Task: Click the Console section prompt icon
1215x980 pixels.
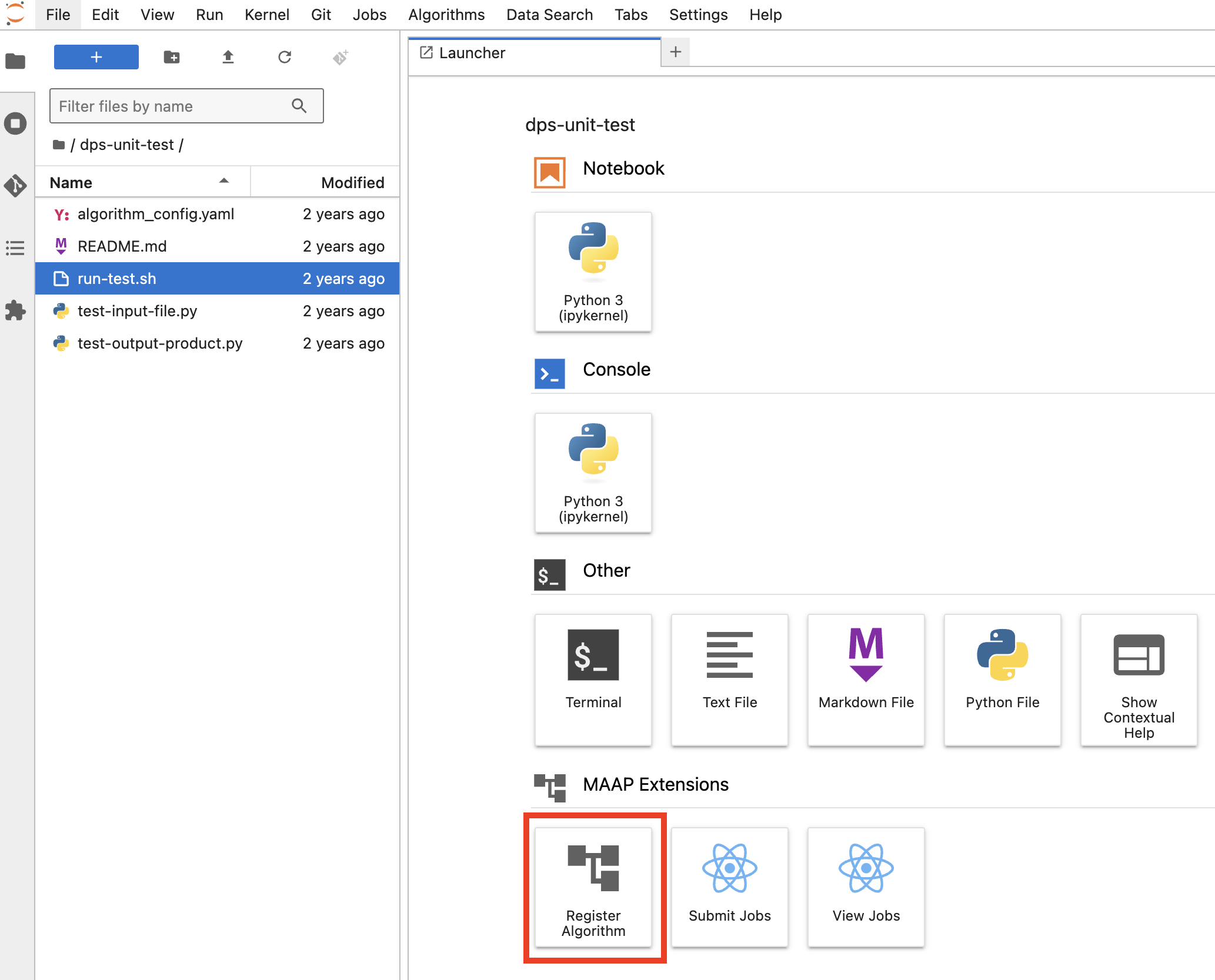Action: [x=549, y=373]
